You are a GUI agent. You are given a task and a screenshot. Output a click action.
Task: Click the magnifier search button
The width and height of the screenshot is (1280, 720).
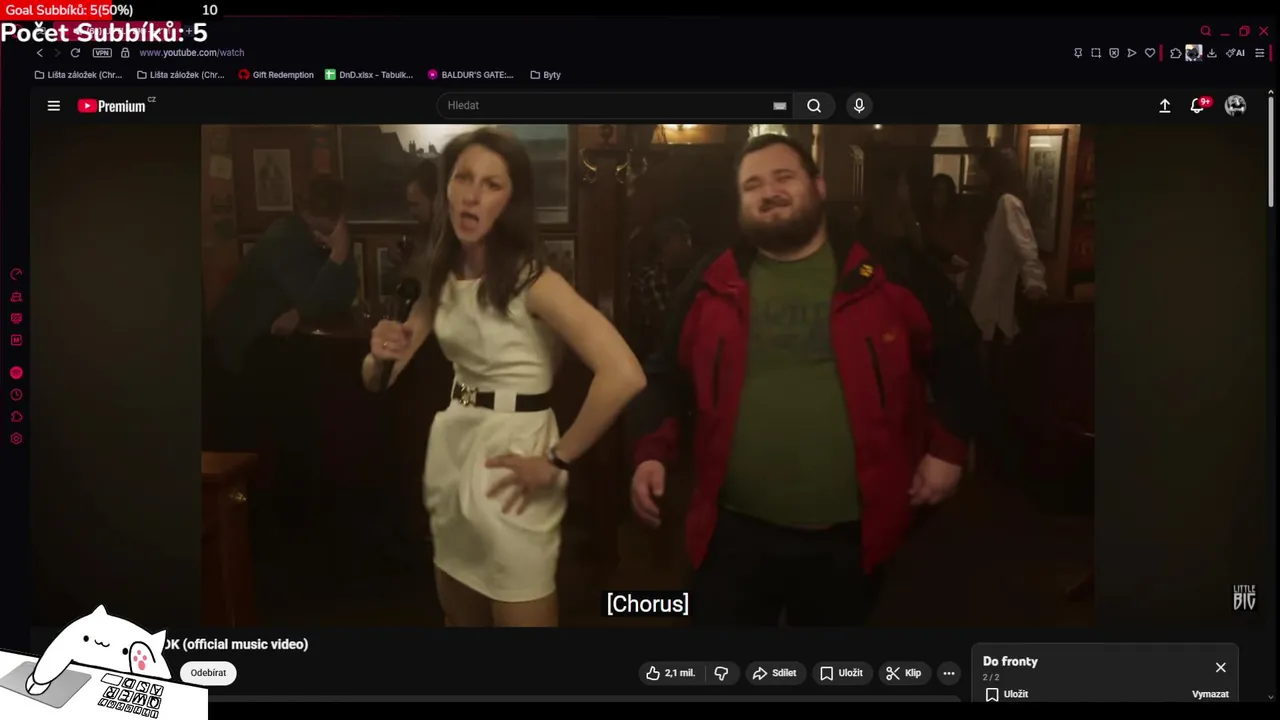[x=814, y=105]
